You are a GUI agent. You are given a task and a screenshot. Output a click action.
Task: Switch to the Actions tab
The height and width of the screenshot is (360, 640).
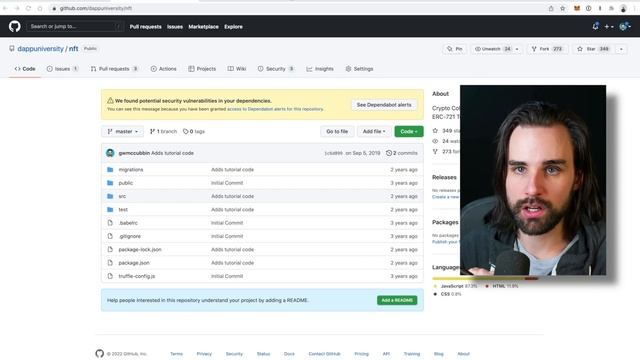164,69
